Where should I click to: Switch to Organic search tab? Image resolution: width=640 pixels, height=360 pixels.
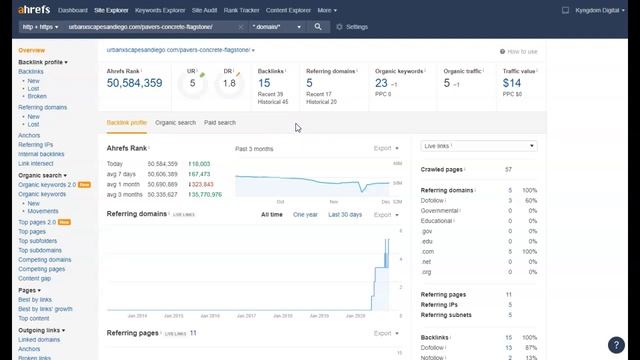click(x=176, y=123)
